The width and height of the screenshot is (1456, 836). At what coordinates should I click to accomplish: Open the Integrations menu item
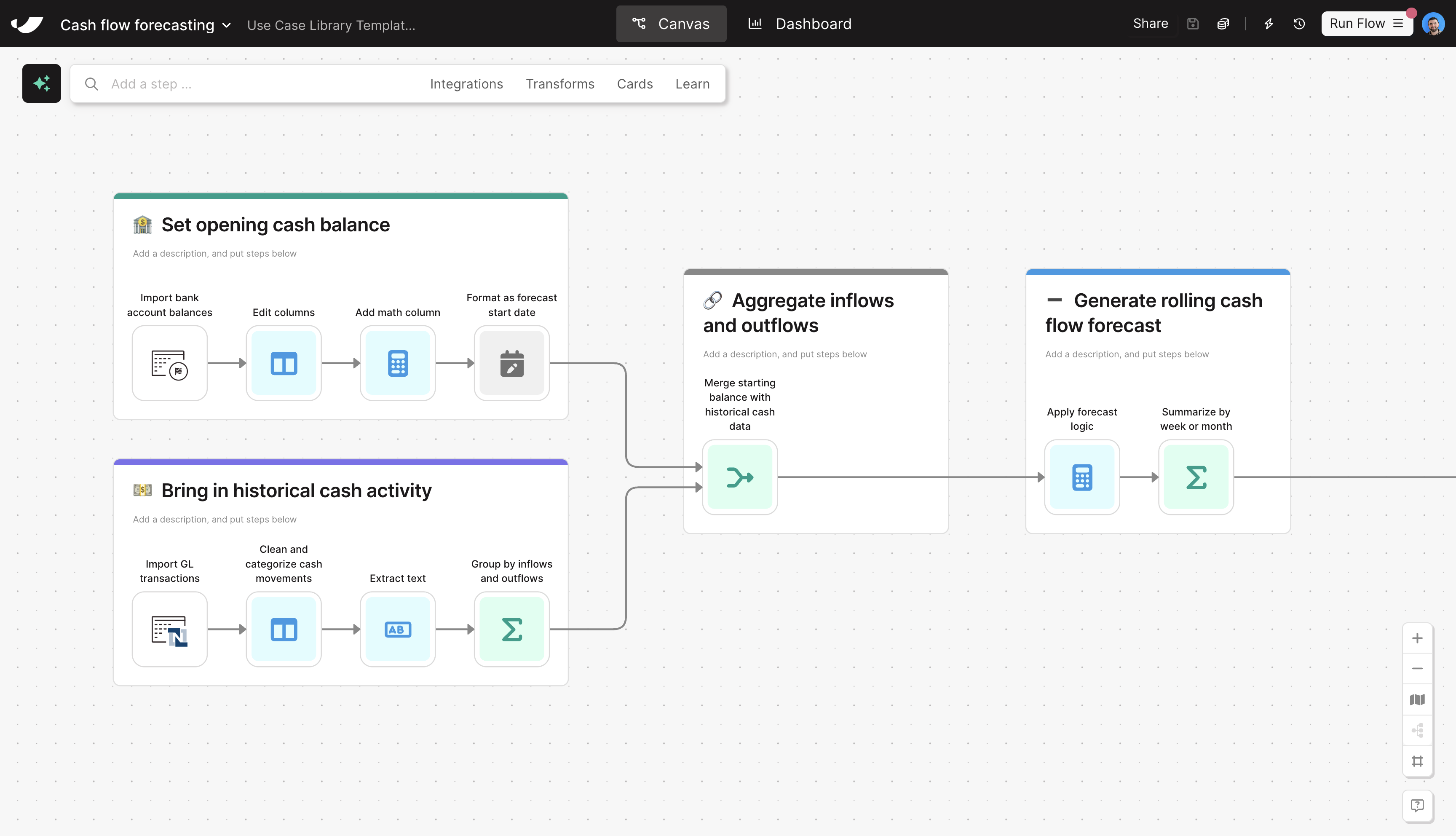(x=466, y=84)
